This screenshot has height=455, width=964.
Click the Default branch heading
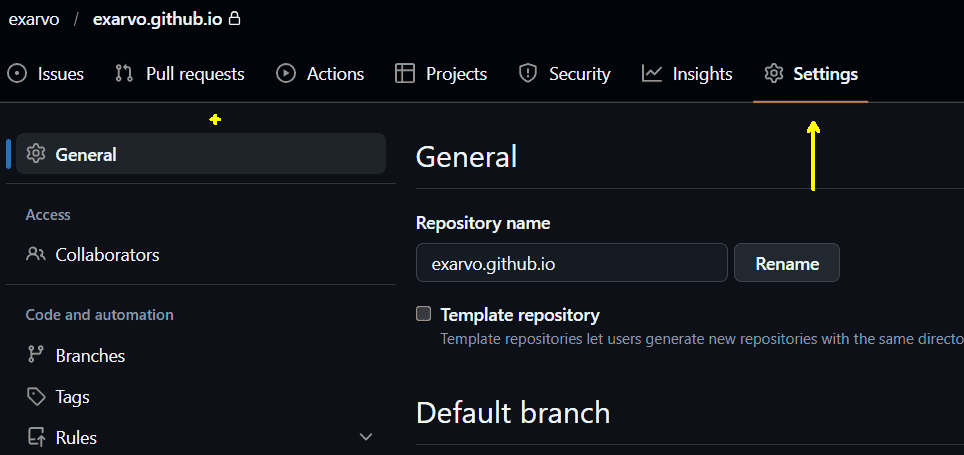pyautogui.click(x=513, y=413)
